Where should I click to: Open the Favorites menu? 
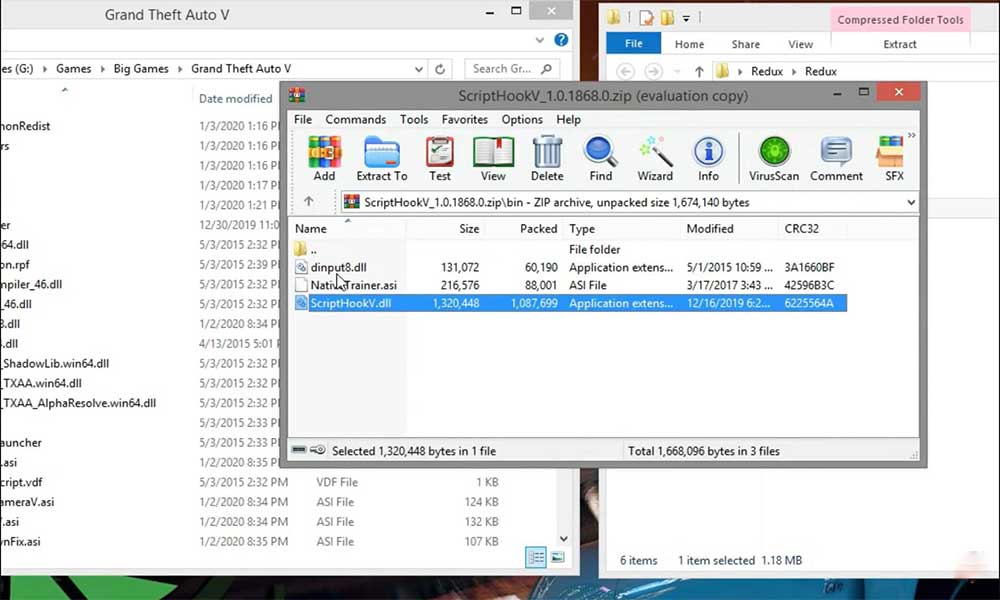tap(464, 119)
